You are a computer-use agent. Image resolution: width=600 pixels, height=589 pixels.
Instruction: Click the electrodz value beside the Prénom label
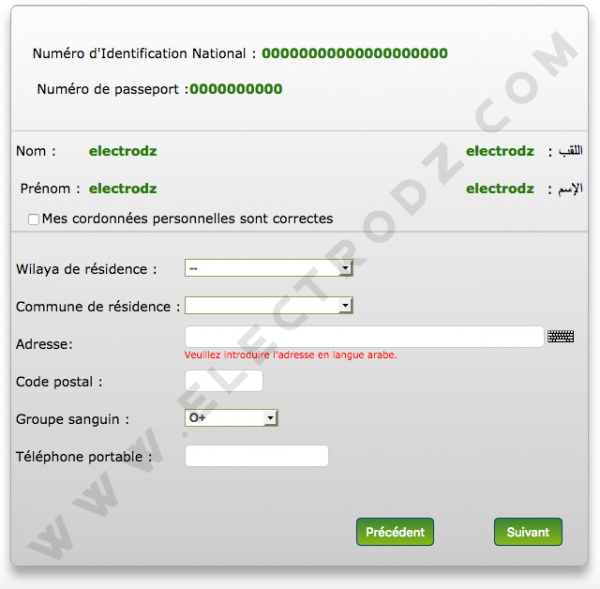123,189
